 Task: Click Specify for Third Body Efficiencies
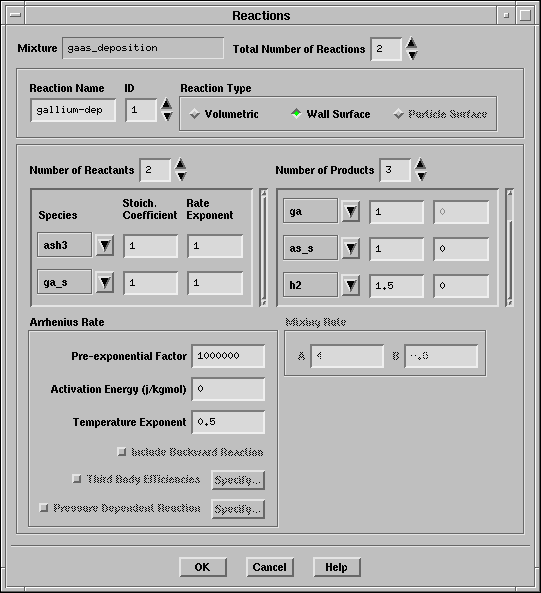238,480
